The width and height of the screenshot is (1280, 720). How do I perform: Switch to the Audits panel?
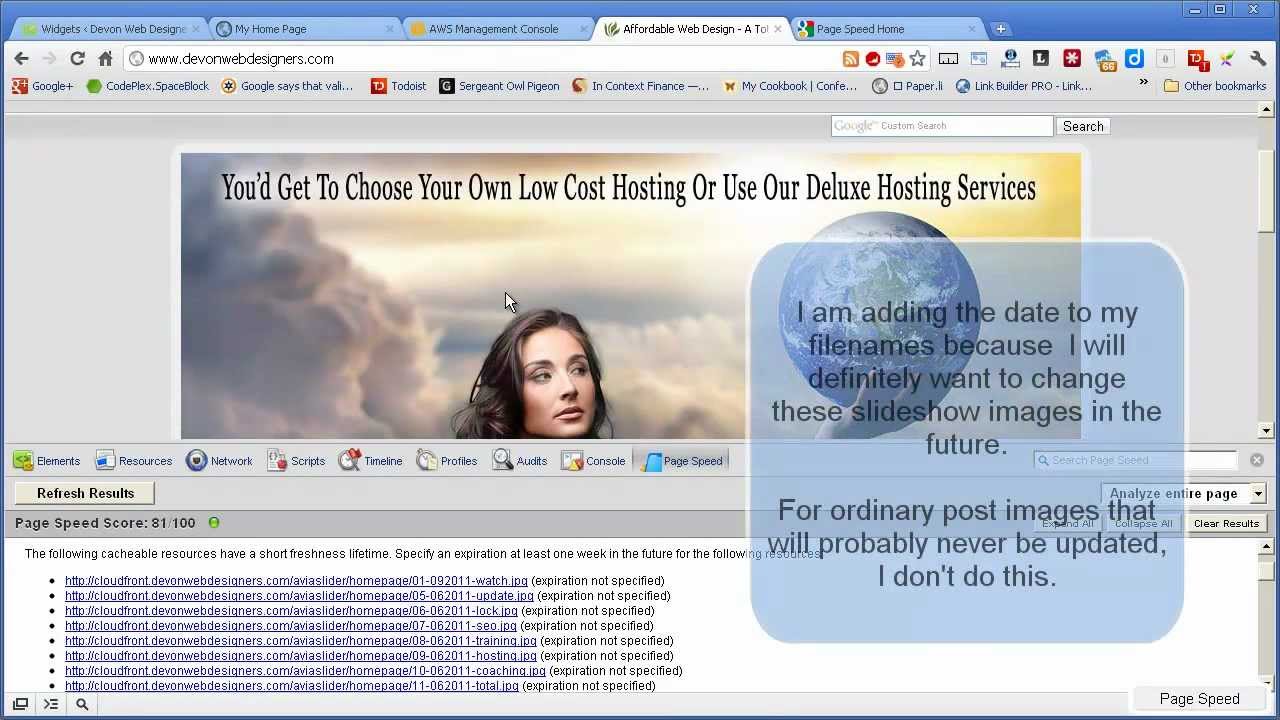[x=520, y=461]
